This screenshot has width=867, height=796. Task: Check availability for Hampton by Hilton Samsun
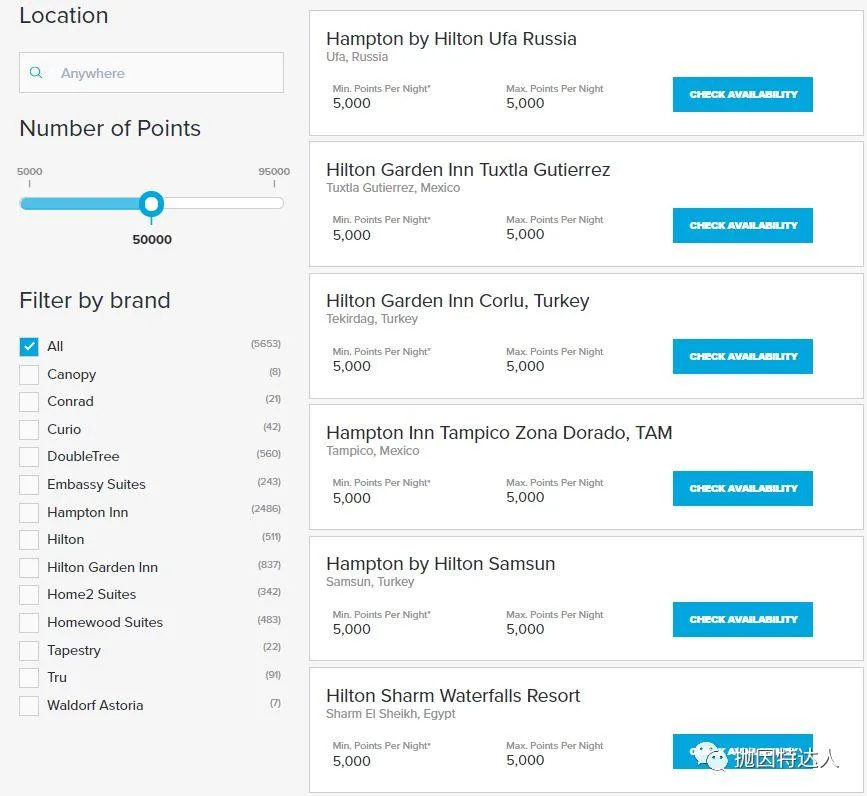point(743,620)
